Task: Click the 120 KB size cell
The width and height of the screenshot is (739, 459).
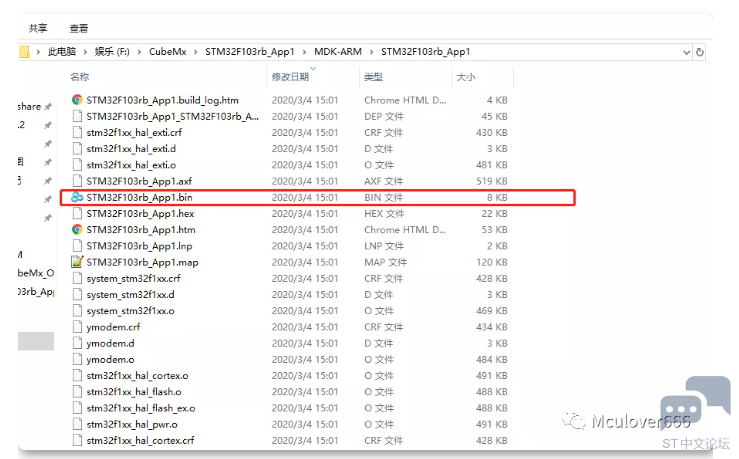Action: pyautogui.click(x=492, y=262)
